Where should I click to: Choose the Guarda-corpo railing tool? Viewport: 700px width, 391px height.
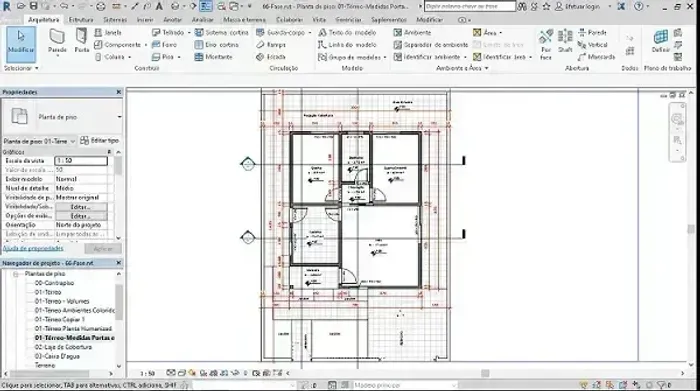pyautogui.click(x=281, y=33)
